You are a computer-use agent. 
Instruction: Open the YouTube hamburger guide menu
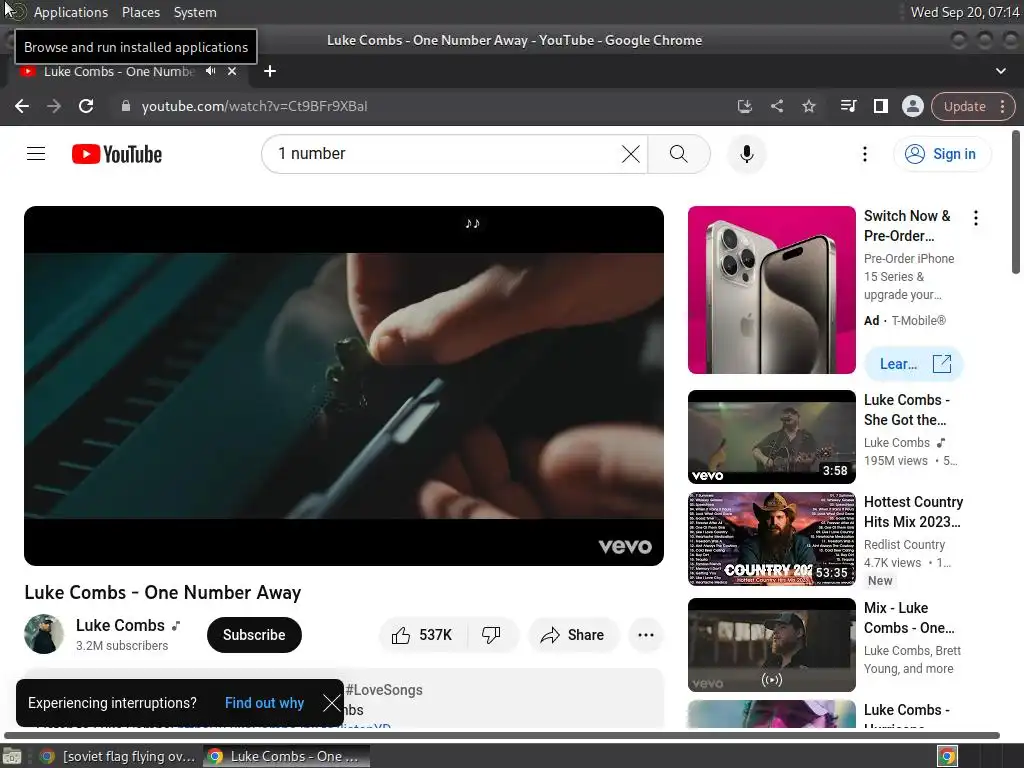click(x=36, y=154)
